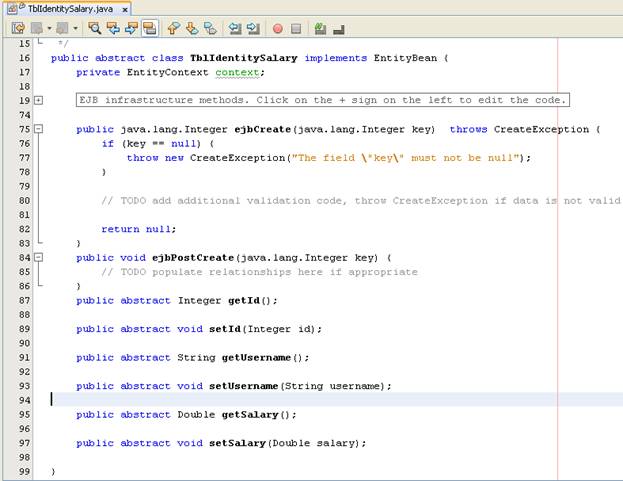The image size is (623, 481).
Task: Select the TblIdentitySalary.java tab
Action: [x=70, y=9]
